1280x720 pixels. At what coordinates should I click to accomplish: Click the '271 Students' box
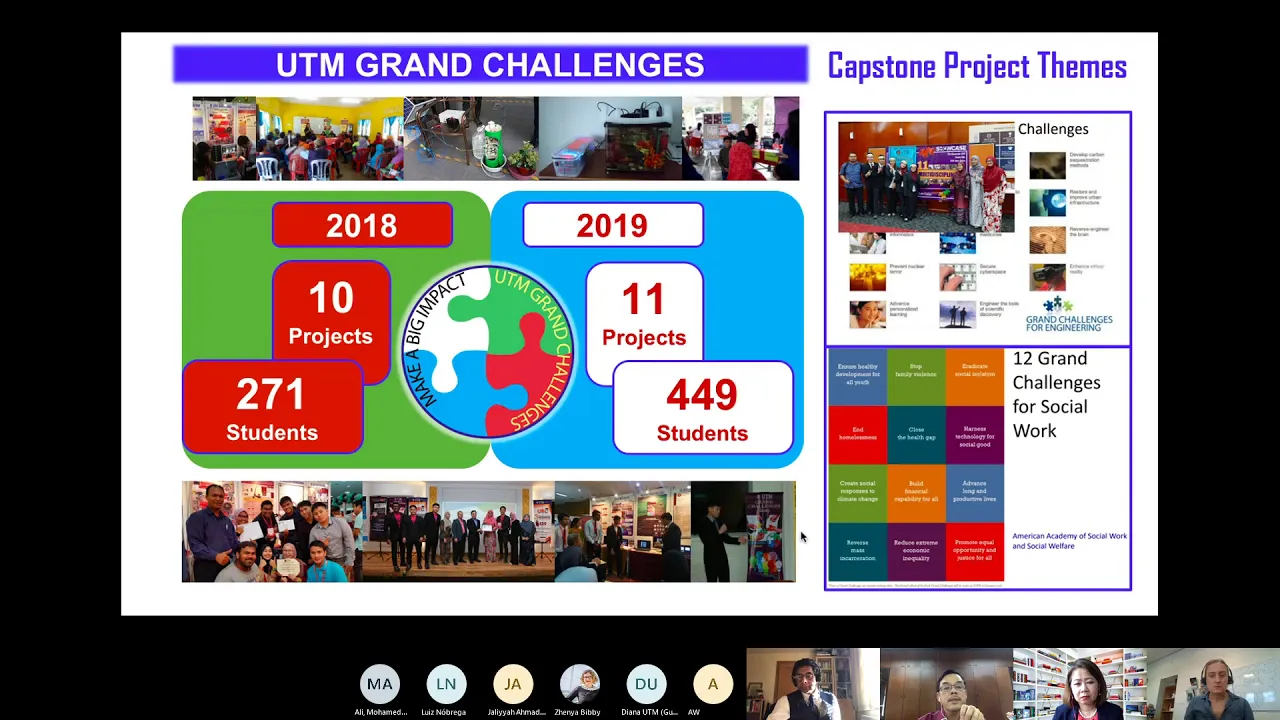tap(272, 408)
